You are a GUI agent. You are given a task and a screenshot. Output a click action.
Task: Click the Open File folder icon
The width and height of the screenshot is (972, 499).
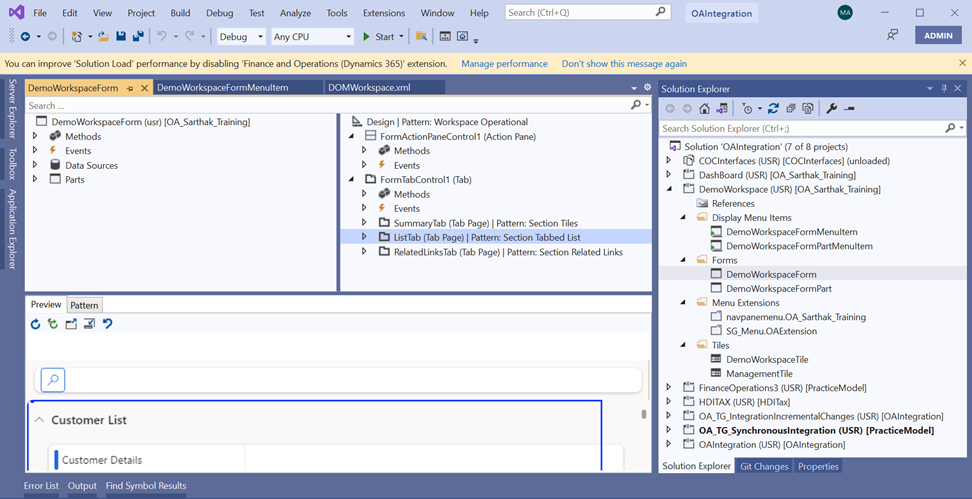104,37
